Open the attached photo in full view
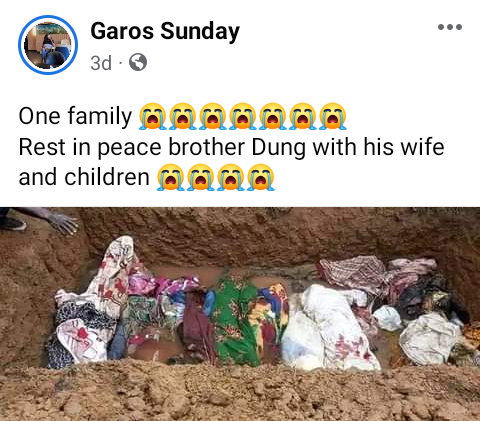 (x=240, y=314)
